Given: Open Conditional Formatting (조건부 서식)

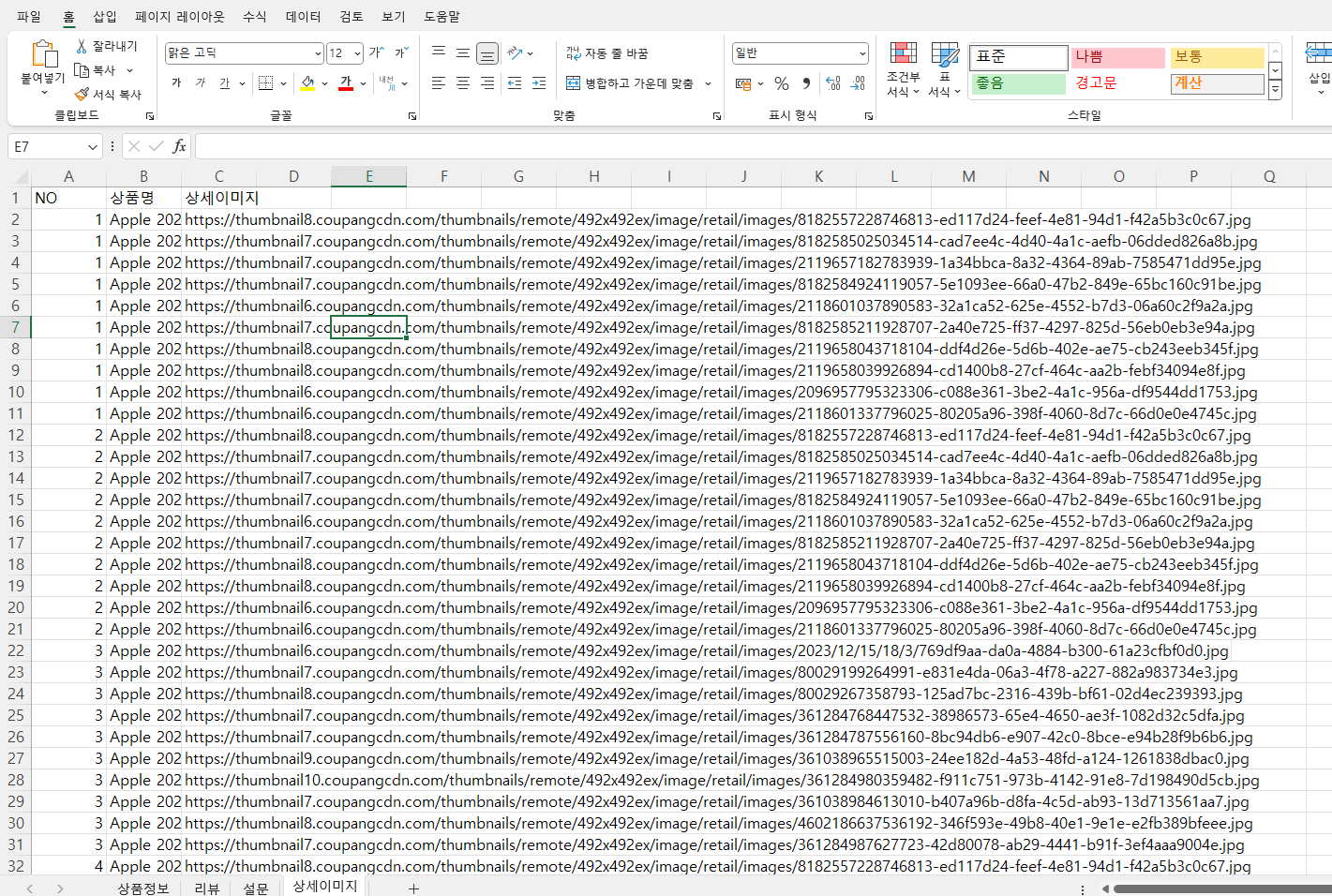Looking at the screenshot, I should click(904, 69).
